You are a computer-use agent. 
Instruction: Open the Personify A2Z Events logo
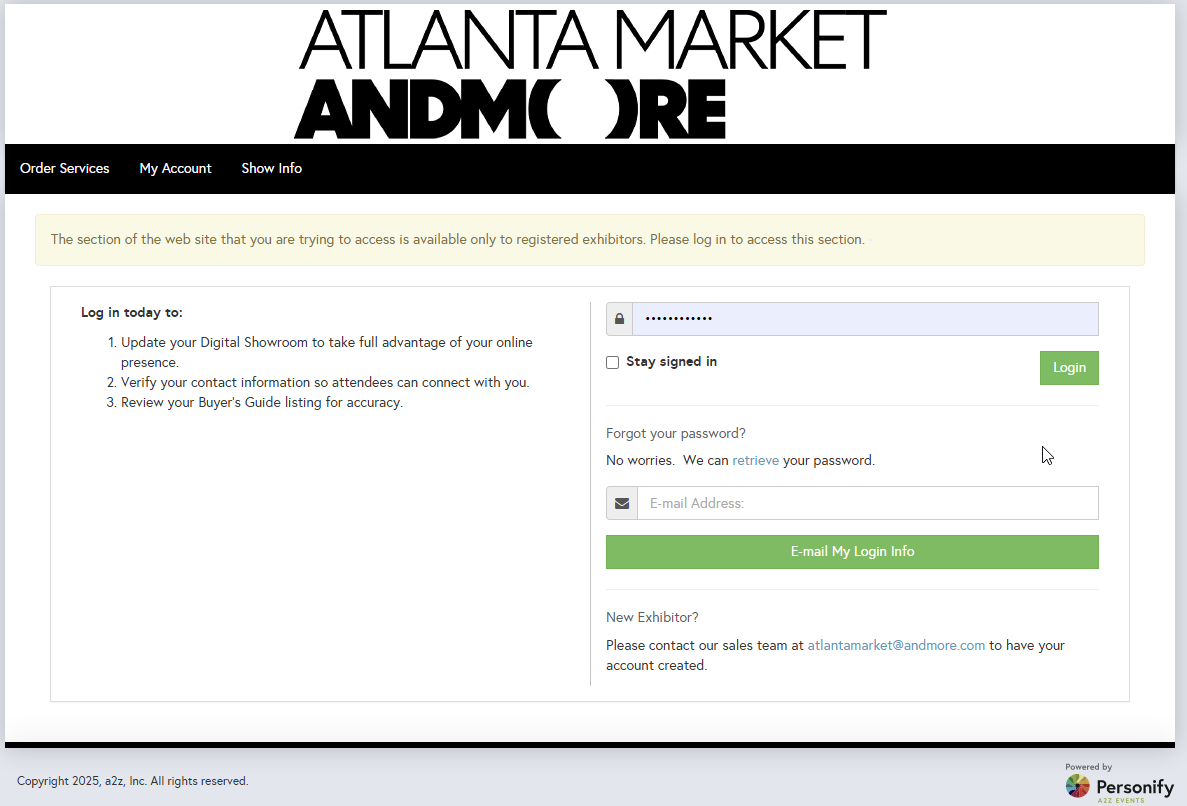click(1120, 786)
